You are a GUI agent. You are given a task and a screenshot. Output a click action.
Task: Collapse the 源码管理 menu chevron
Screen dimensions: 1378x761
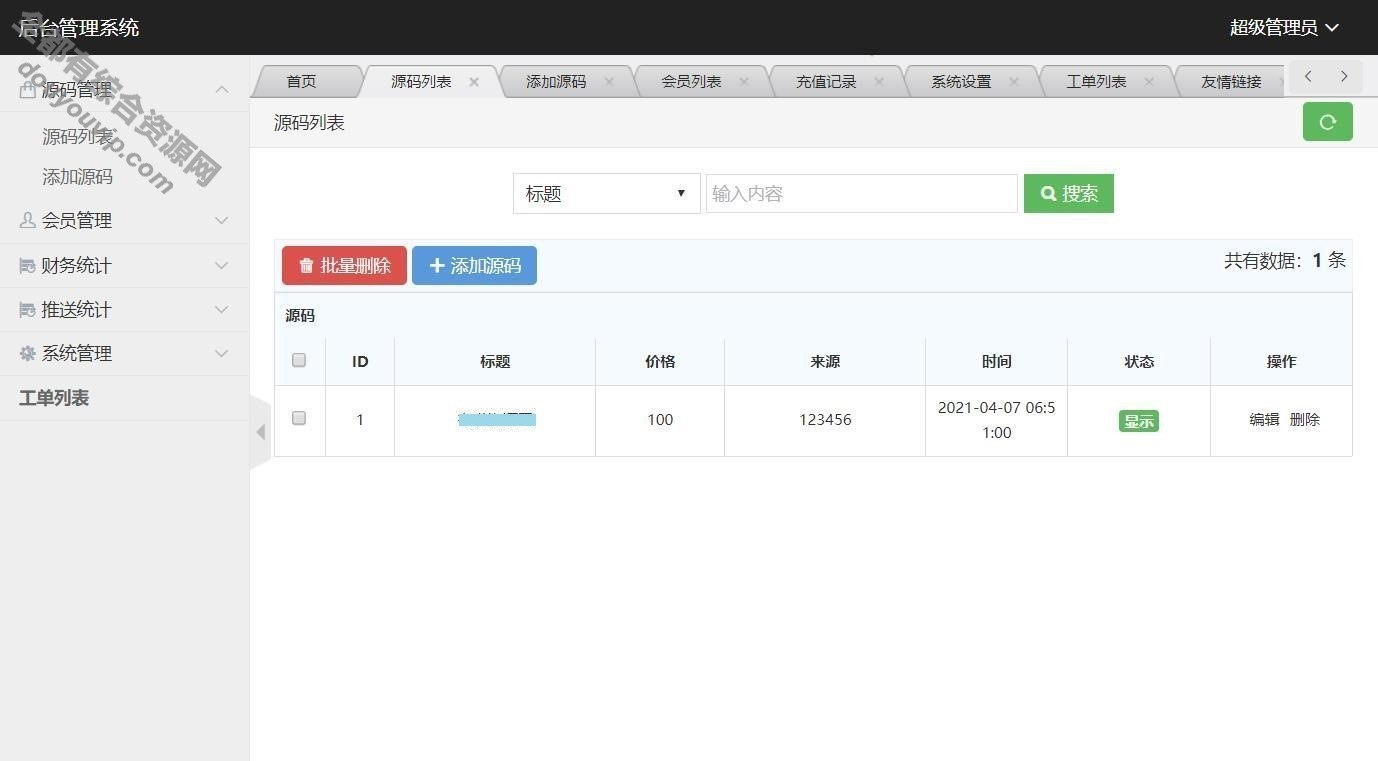pos(222,89)
